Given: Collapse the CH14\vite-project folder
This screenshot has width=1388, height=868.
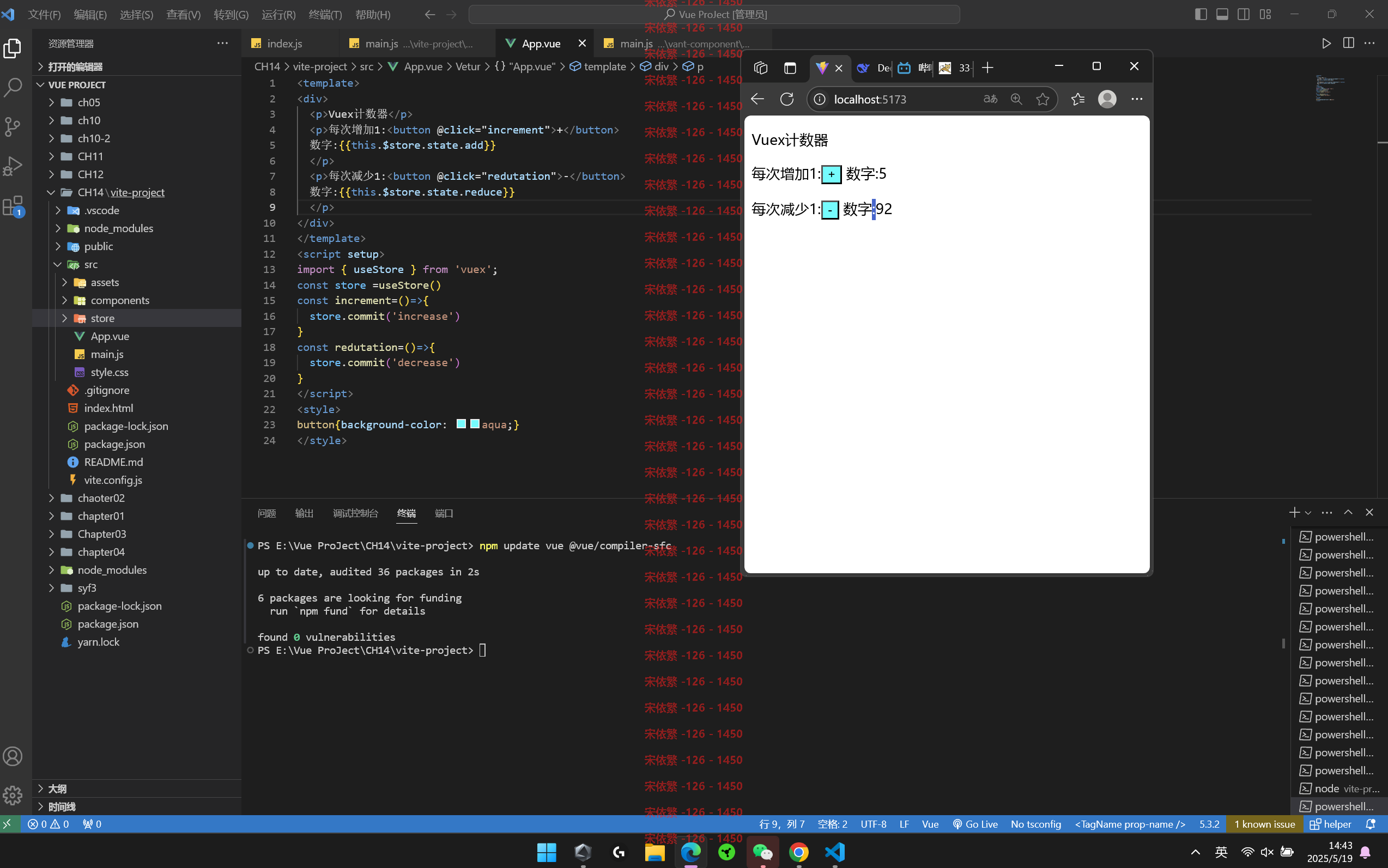Looking at the screenshot, I should pyautogui.click(x=137, y=192).
